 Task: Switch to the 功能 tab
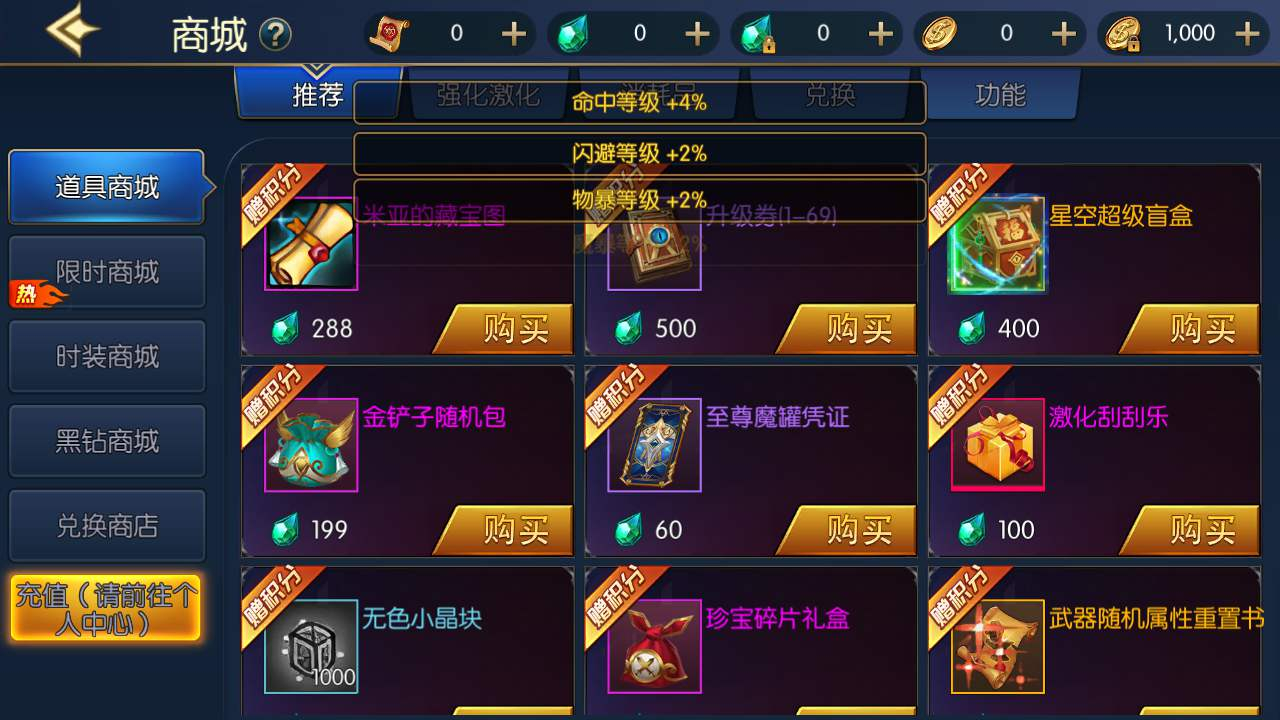1000,95
